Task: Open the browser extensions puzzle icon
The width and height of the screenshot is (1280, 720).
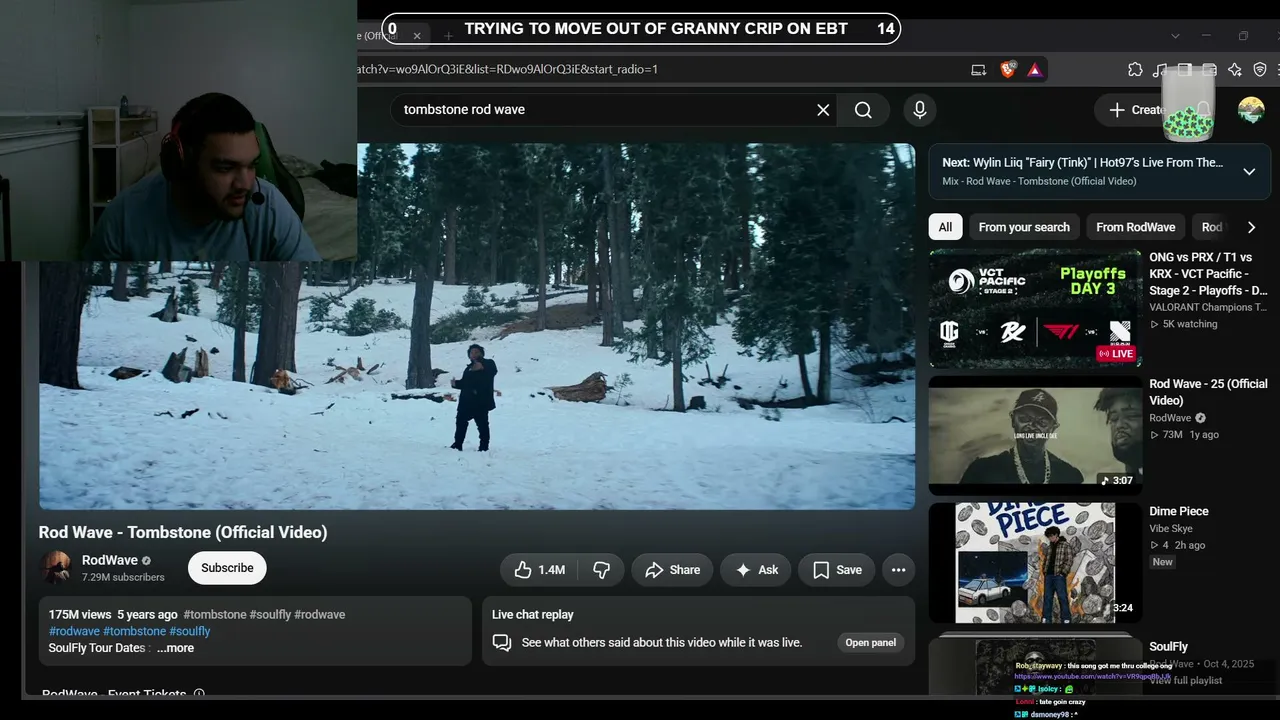Action: [x=1135, y=70]
